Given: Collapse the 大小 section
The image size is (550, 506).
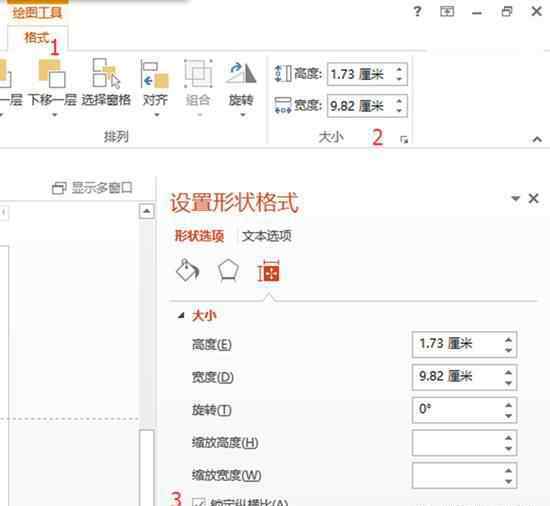Looking at the screenshot, I should coord(181,316).
